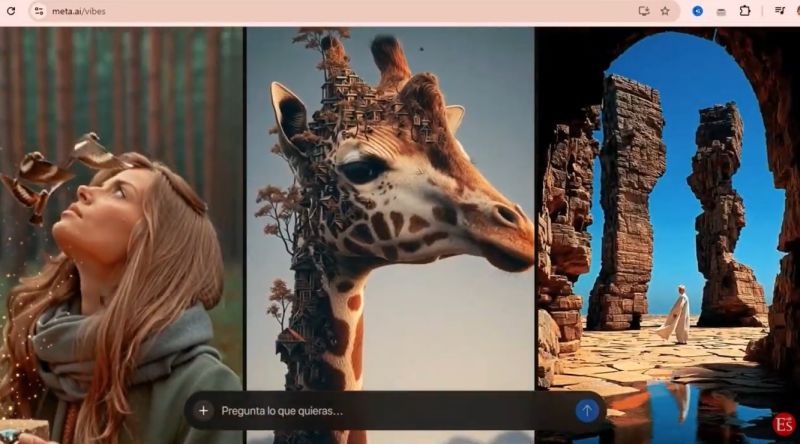Image resolution: width=800 pixels, height=444 pixels.
Task: Click the plus attach button in prompt bar
Action: (x=203, y=410)
